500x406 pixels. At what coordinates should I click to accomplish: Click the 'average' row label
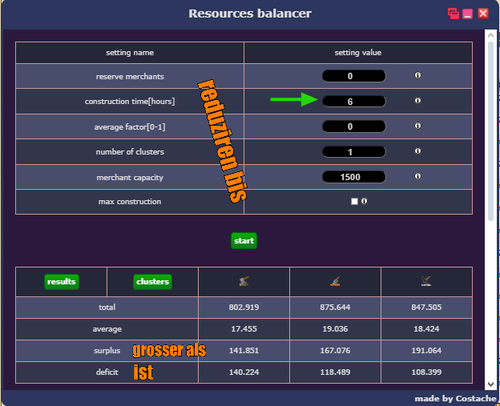point(107,329)
